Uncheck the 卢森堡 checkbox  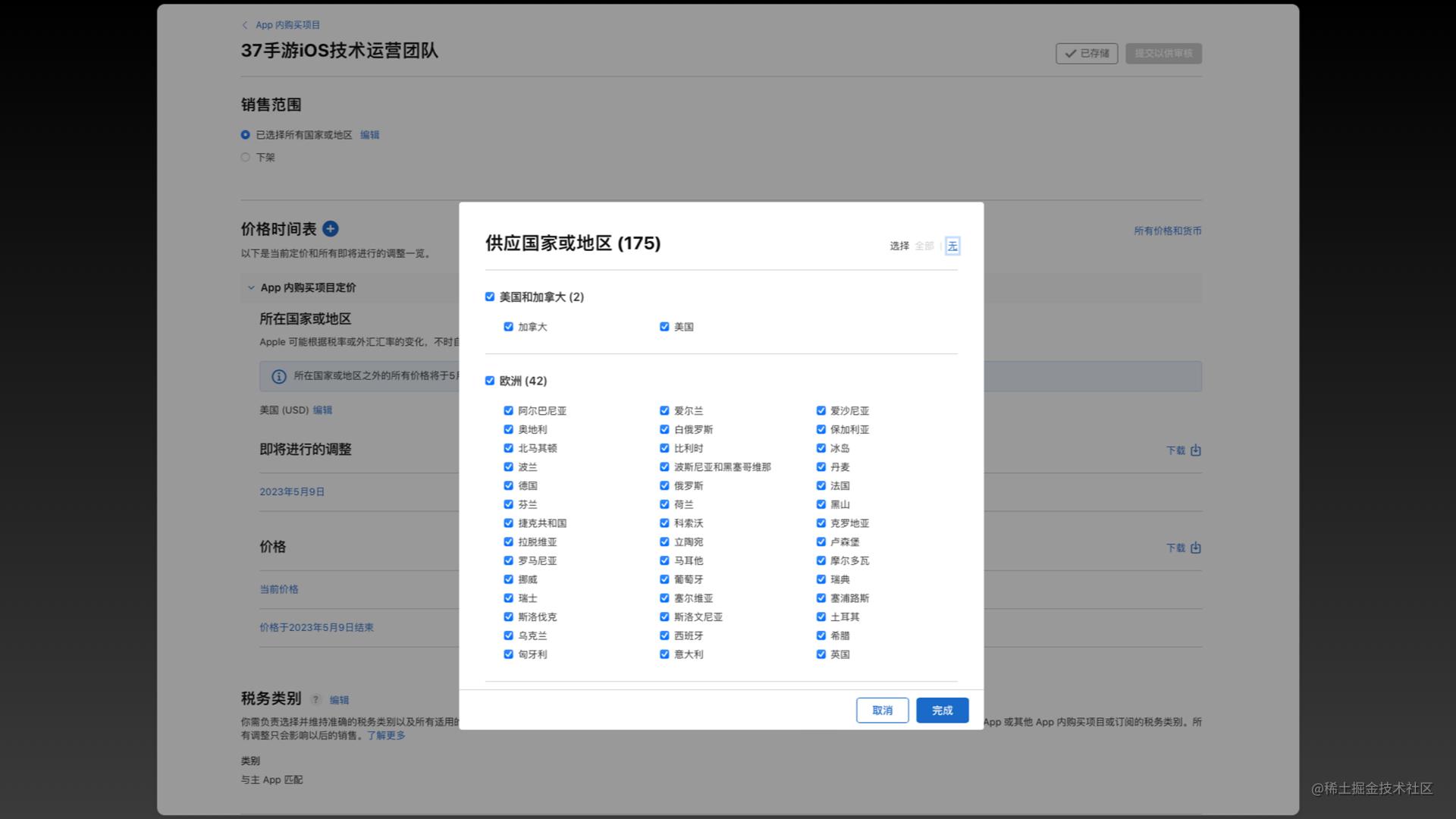(x=821, y=541)
